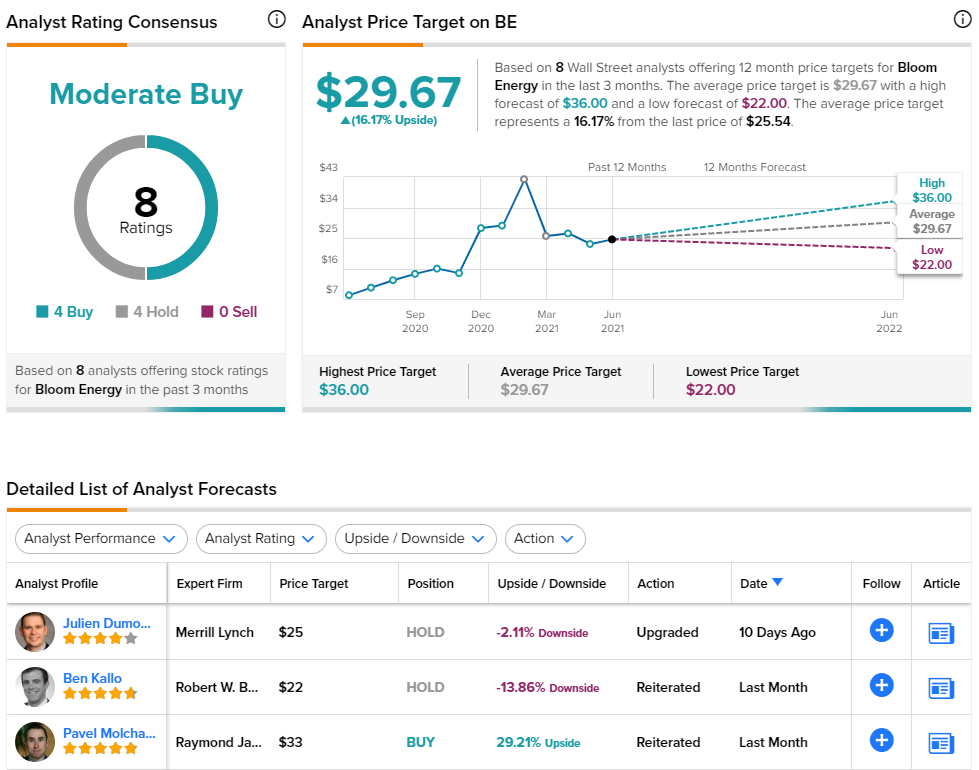This screenshot has width=979, height=770.
Task: Click the Merrill Lynch firm cell
Action: point(215,632)
